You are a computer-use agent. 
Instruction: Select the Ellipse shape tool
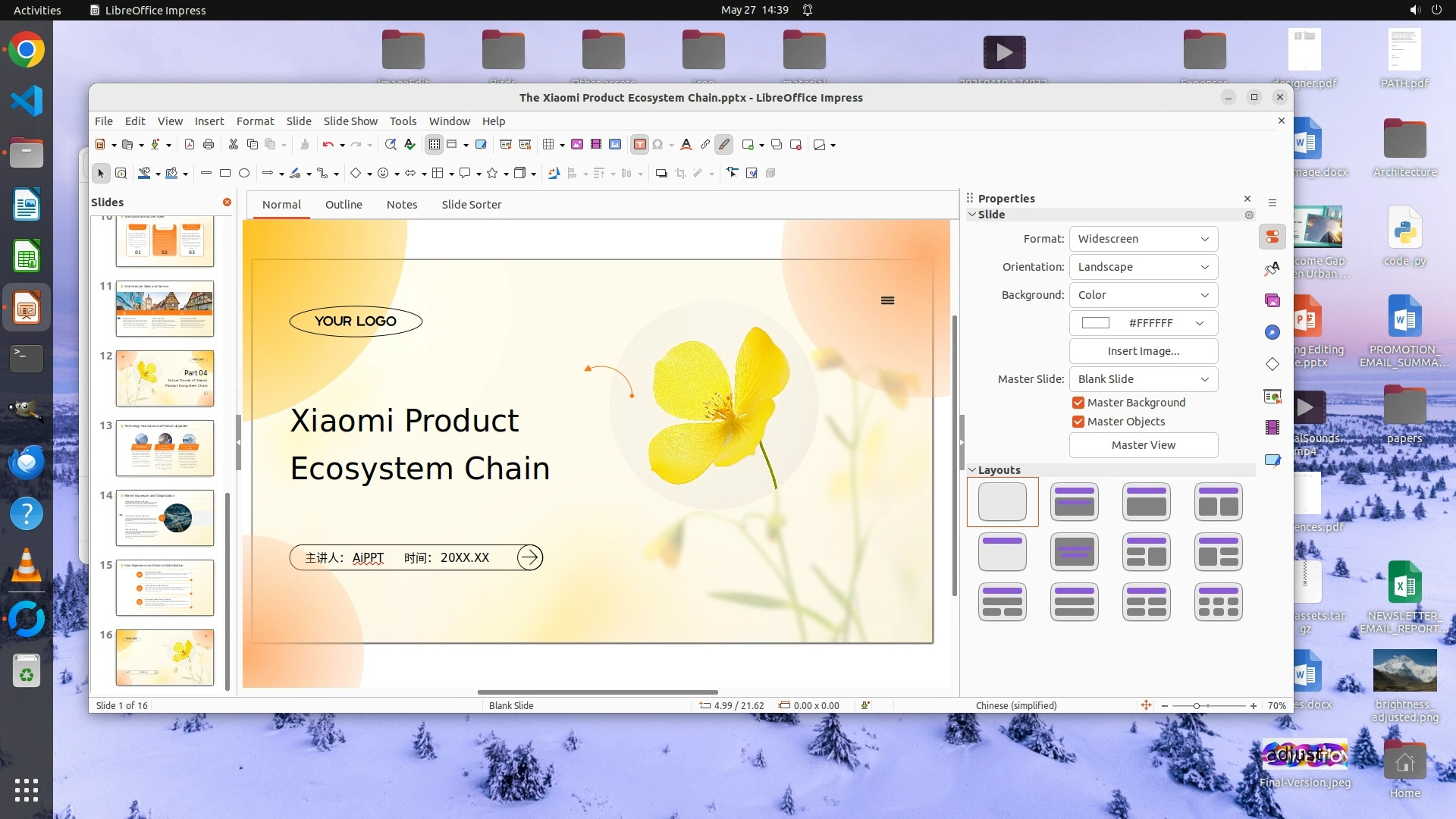[244, 174]
